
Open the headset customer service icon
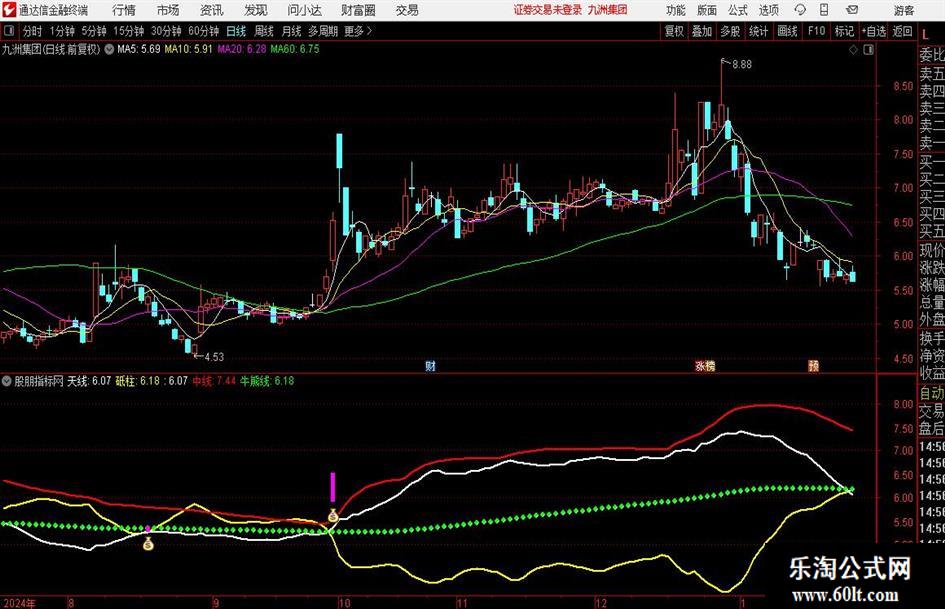[800, 10]
